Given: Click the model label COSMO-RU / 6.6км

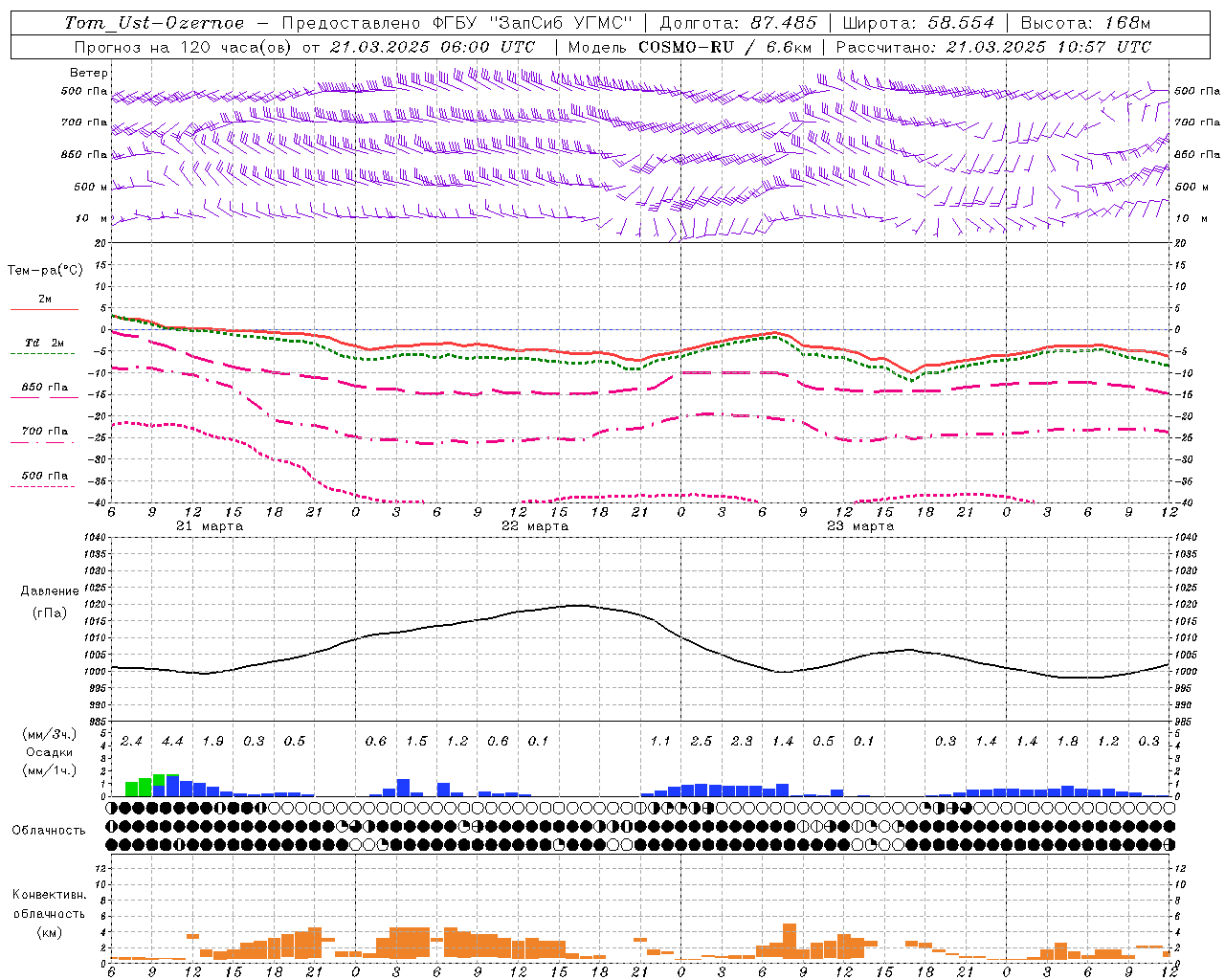Looking at the screenshot, I should (x=724, y=47).
